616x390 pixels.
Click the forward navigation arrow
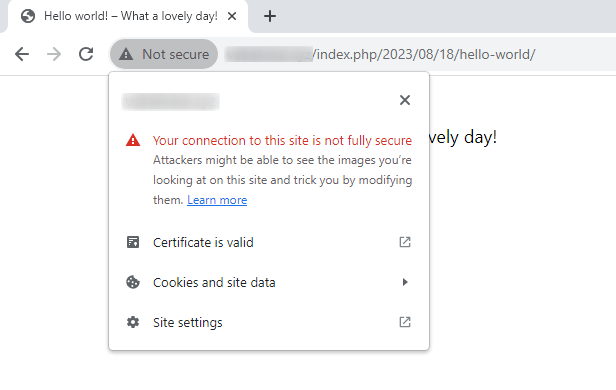click(54, 54)
